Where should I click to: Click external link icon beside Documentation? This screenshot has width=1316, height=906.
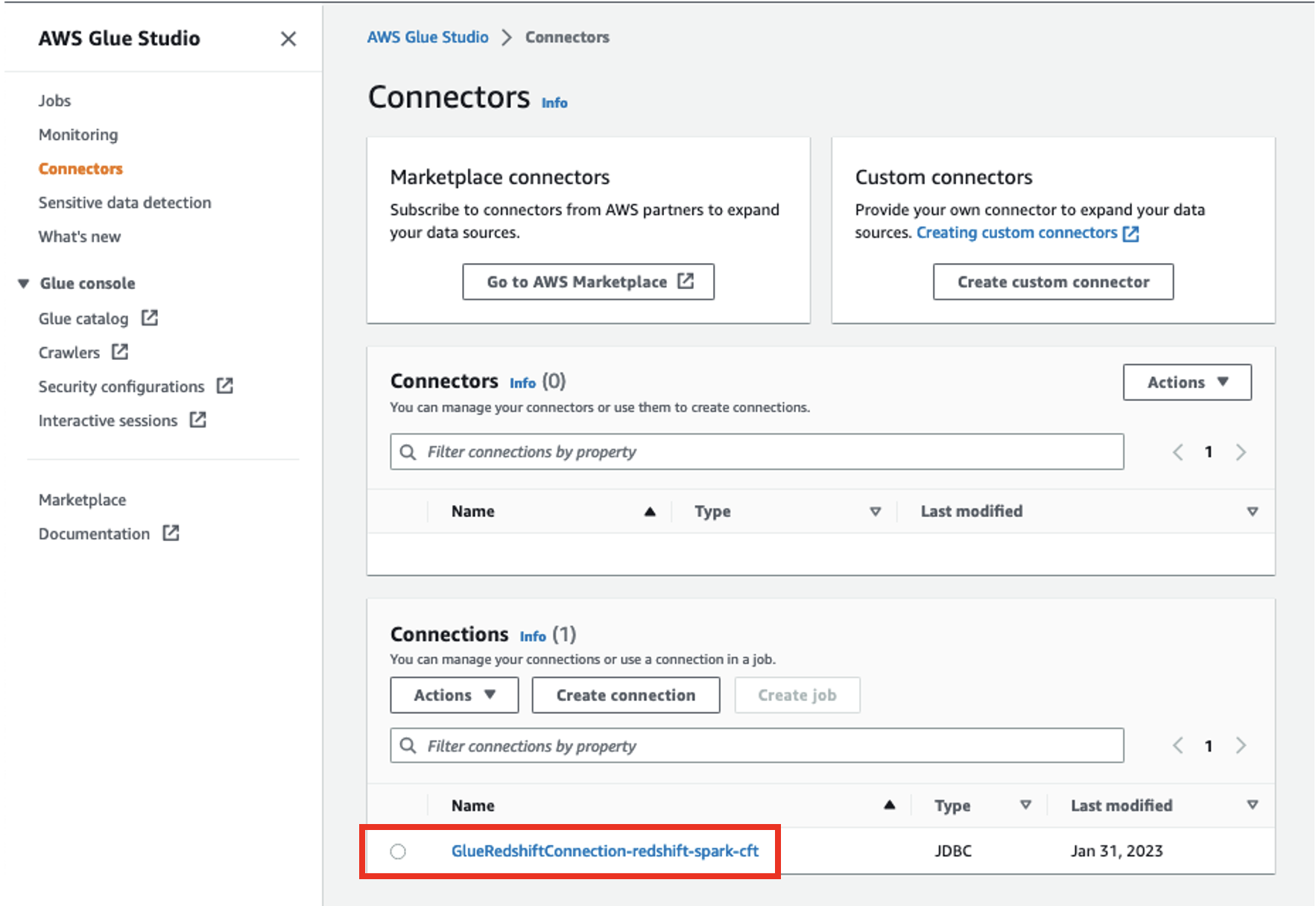pyautogui.click(x=171, y=533)
